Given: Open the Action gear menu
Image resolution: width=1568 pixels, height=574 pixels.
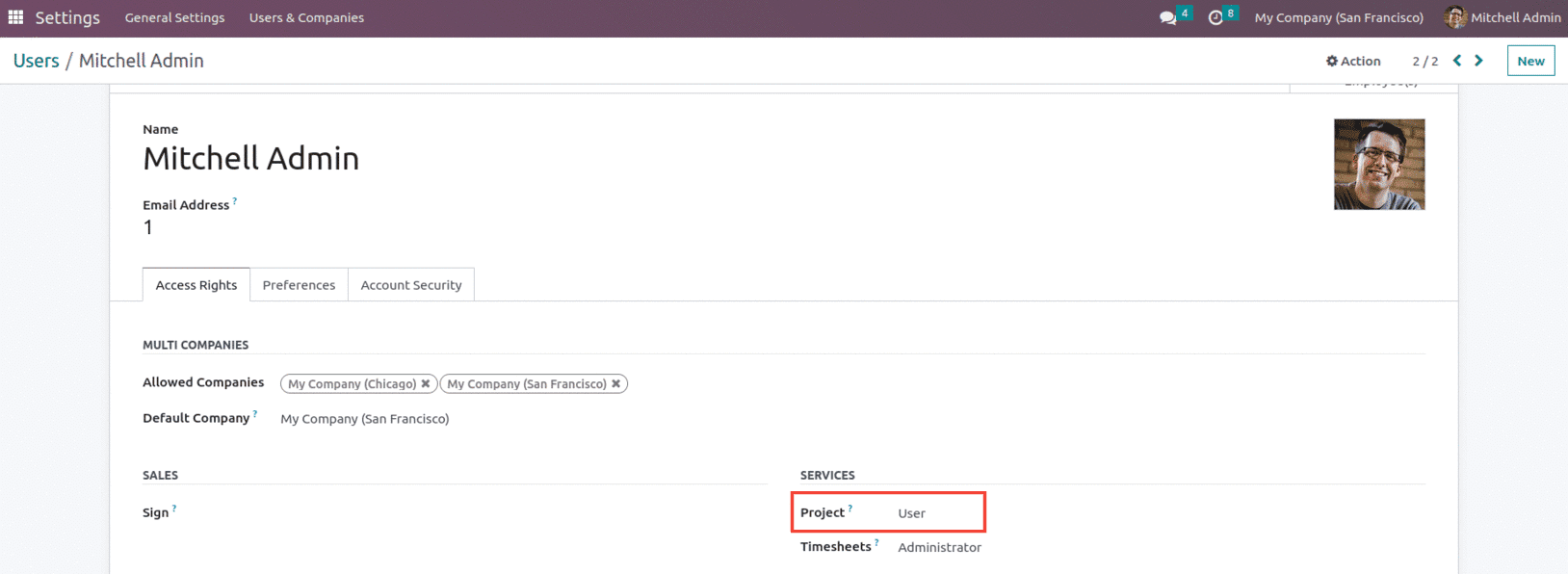Looking at the screenshot, I should click(1353, 61).
